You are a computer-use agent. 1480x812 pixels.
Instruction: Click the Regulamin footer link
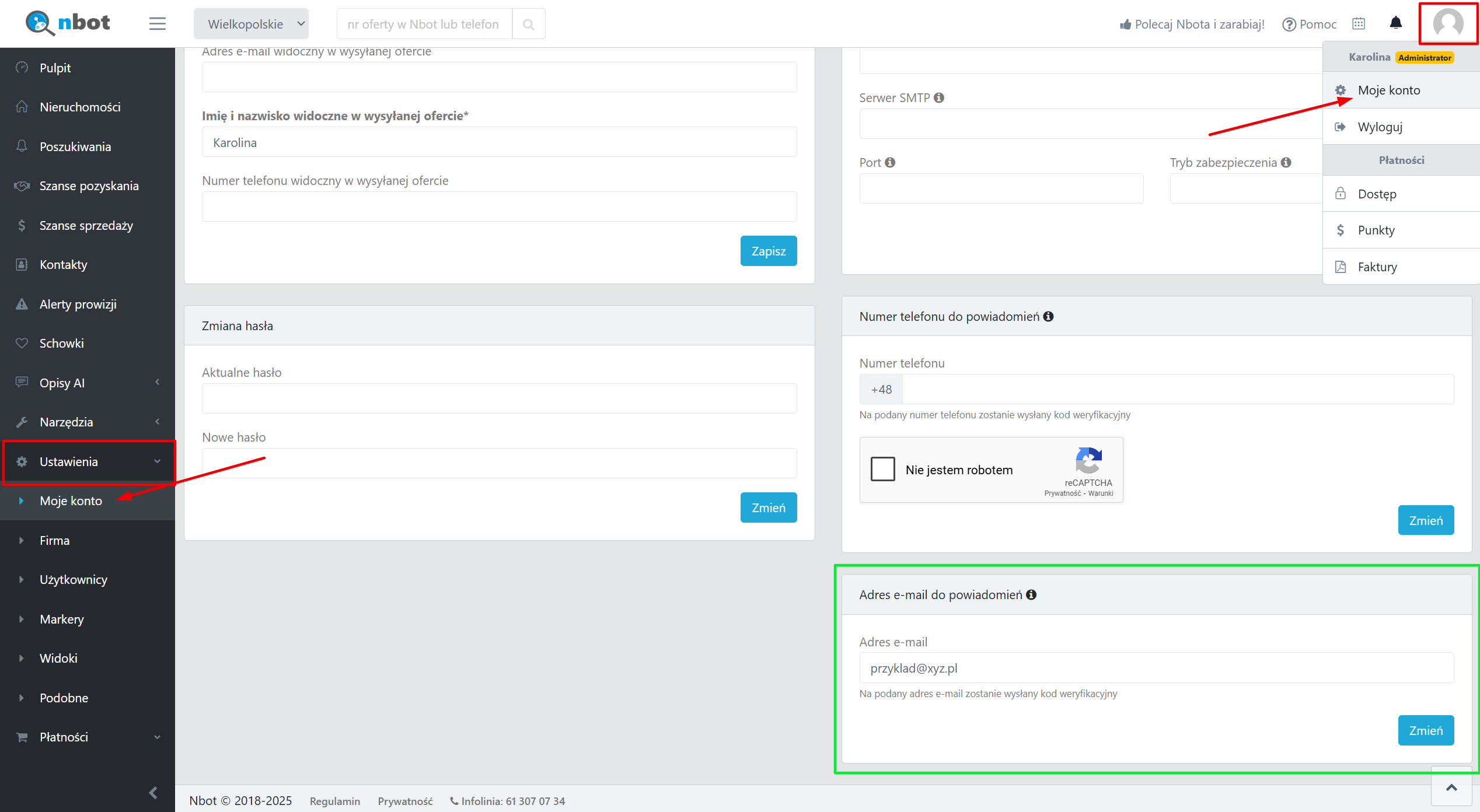click(x=334, y=801)
